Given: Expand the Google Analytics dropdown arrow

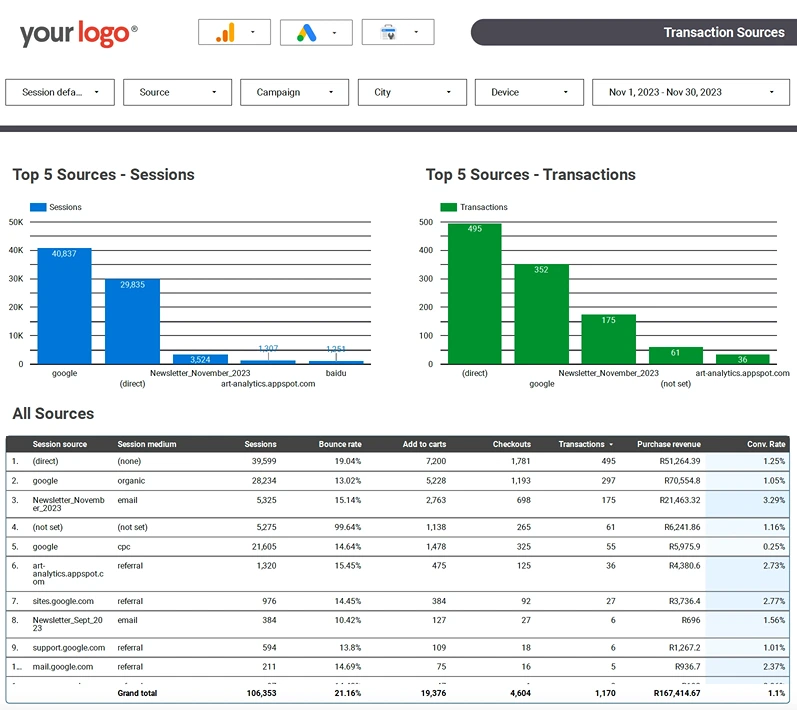Looking at the screenshot, I should tap(253, 33).
